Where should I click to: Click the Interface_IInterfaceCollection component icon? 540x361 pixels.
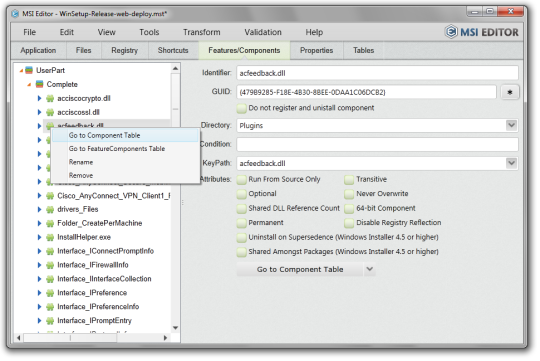click(x=50, y=279)
